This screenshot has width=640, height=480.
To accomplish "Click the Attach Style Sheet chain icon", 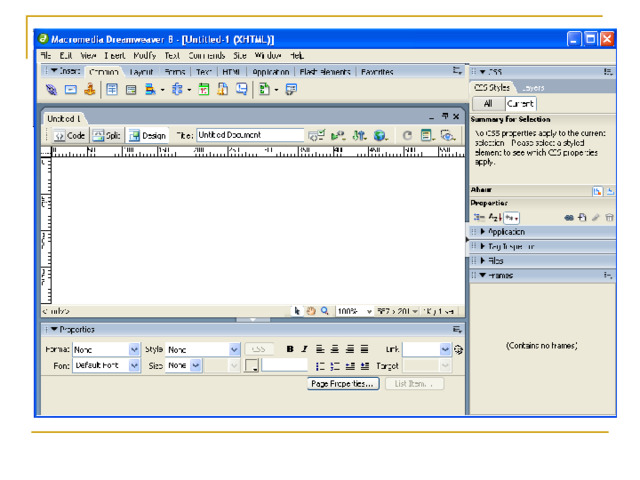I will coord(569,218).
